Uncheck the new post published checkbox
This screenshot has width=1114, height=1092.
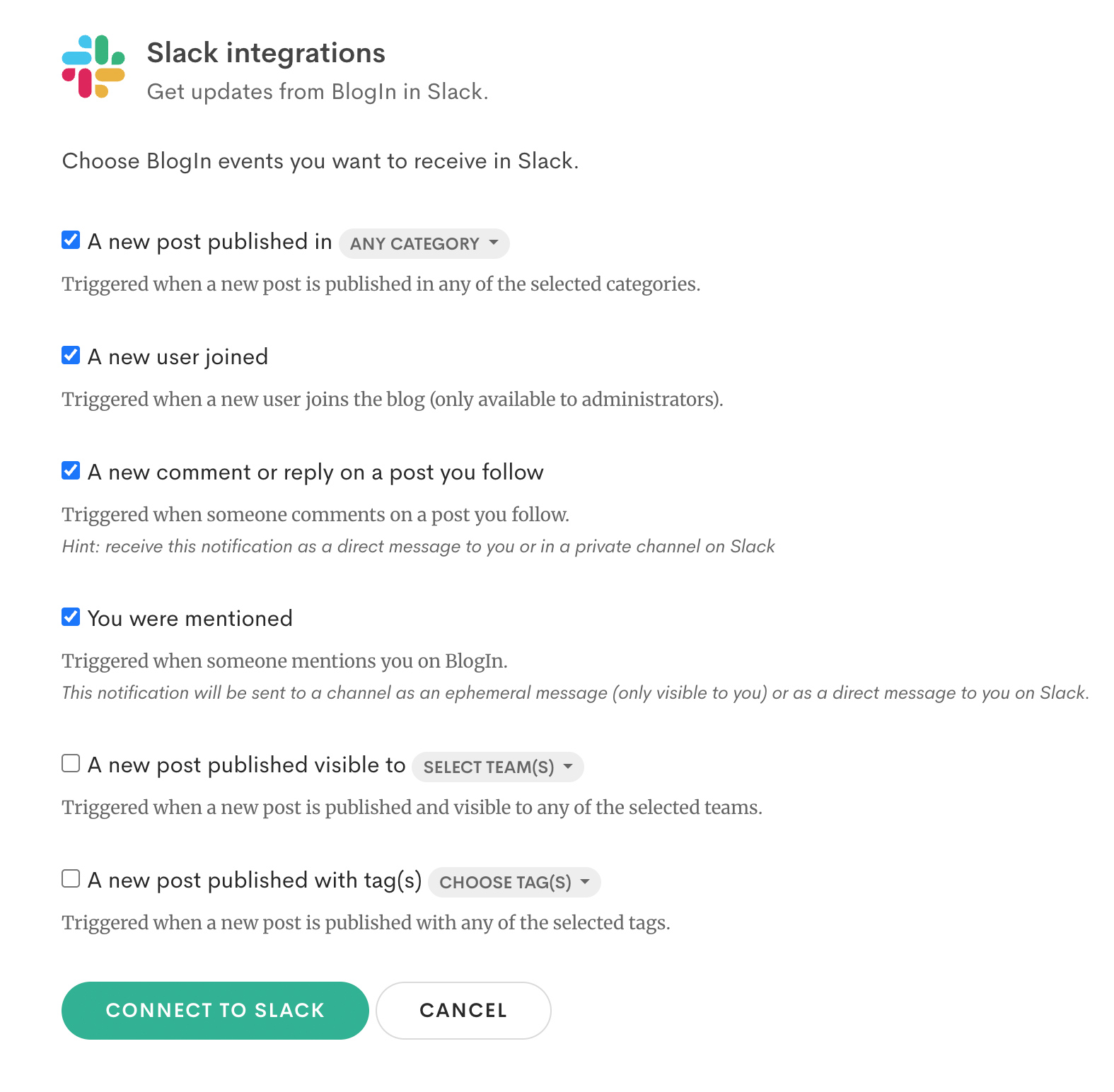point(71,240)
